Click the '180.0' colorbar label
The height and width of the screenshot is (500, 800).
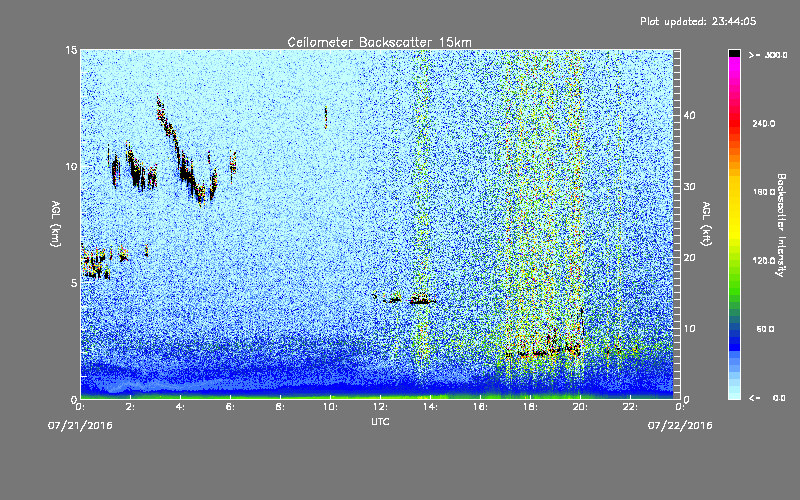pyautogui.click(x=764, y=192)
